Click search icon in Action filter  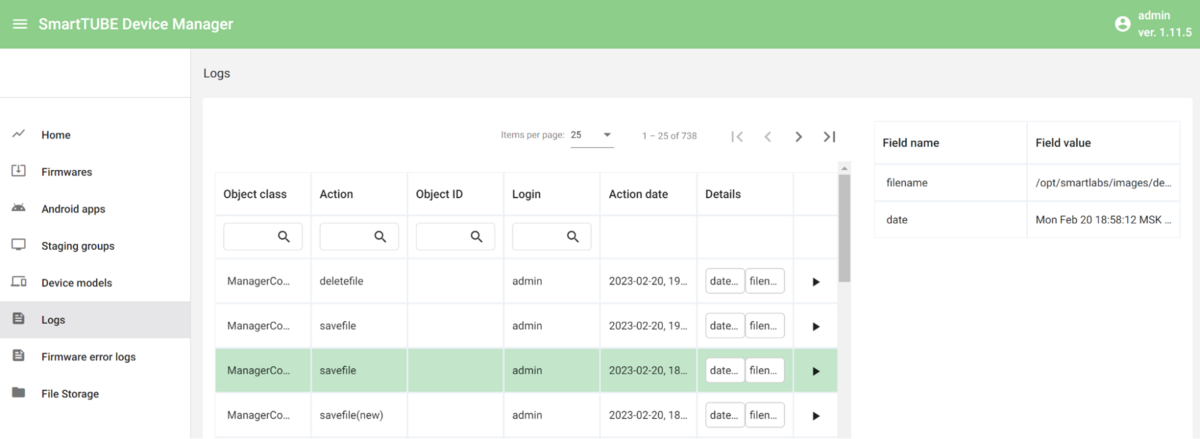(380, 236)
